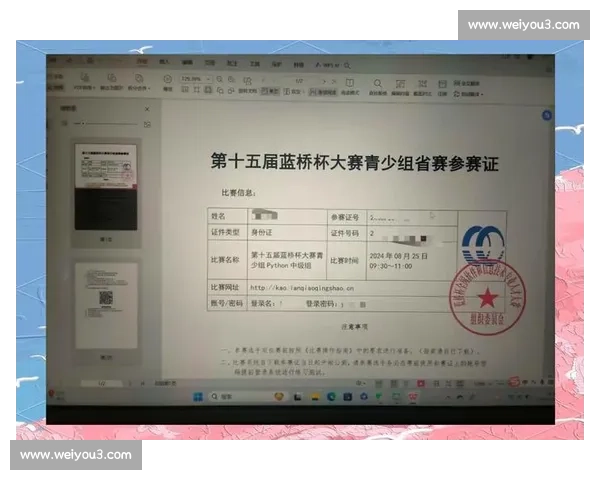Switch to the 转换 ribbon tab

299,65
